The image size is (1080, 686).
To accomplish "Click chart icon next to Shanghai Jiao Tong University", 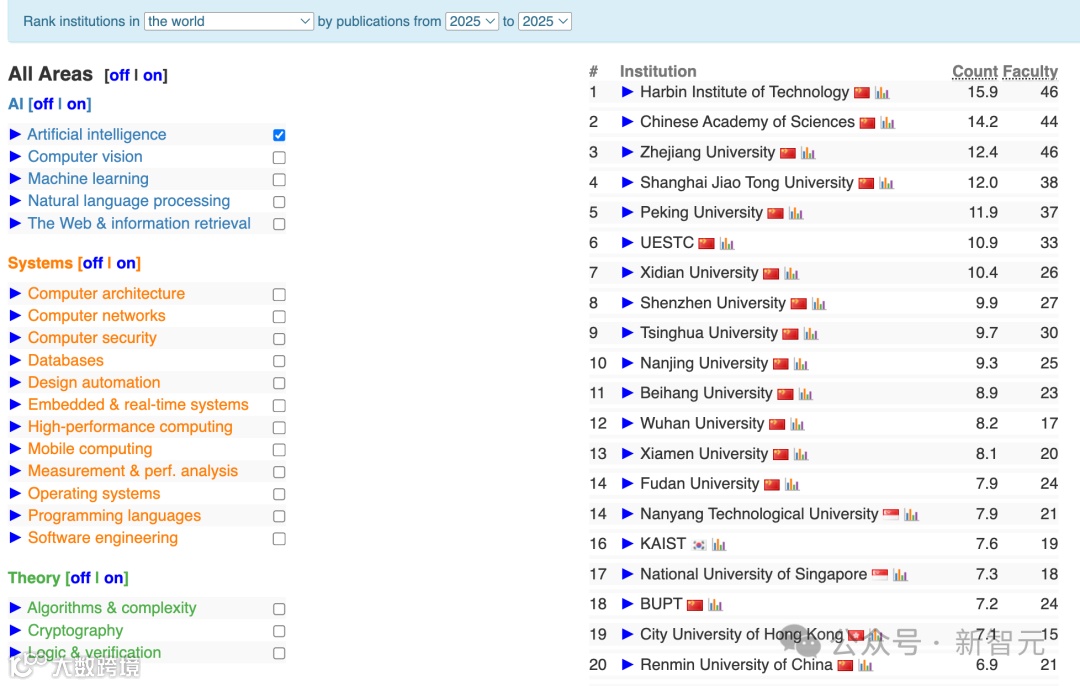I will click(x=886, y=183).
